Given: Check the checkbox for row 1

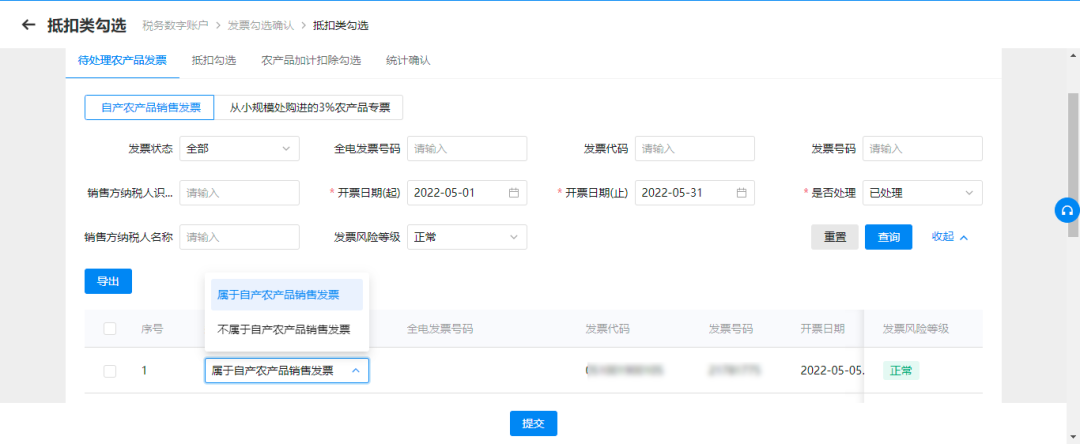Looking at the screenshot, I should pos(110,371).
